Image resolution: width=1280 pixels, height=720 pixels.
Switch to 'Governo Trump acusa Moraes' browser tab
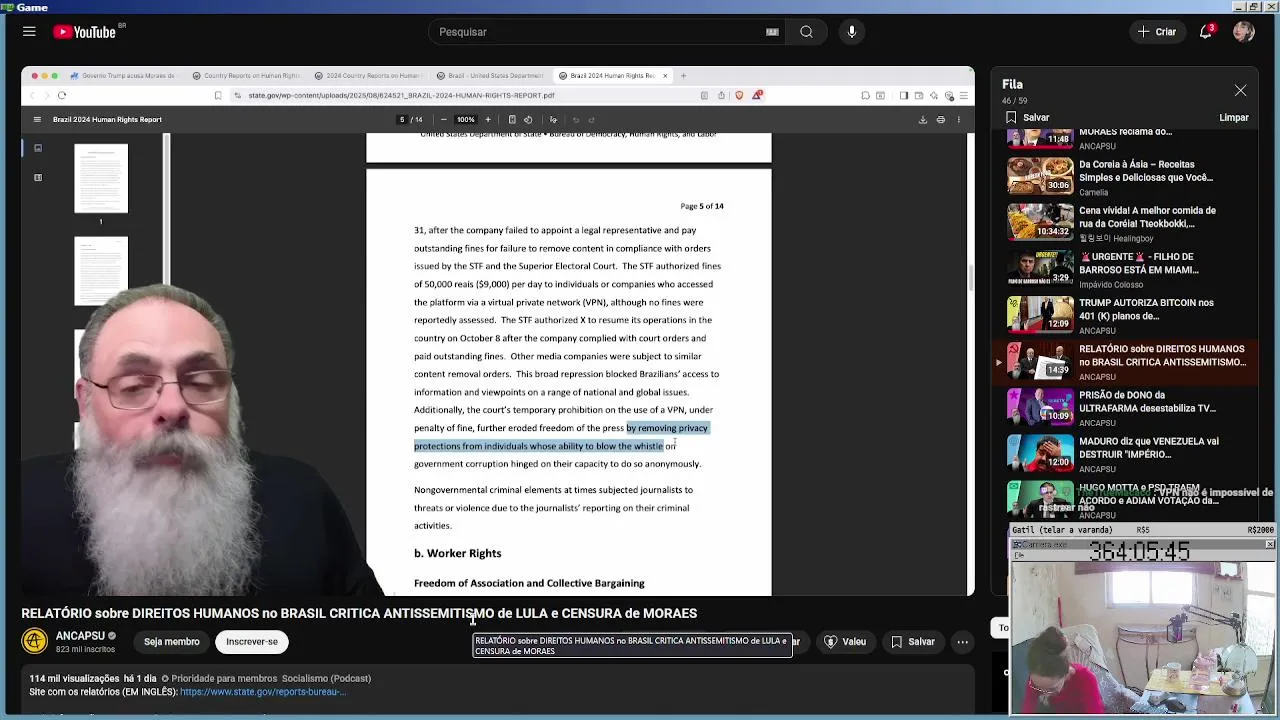(124, 76)
